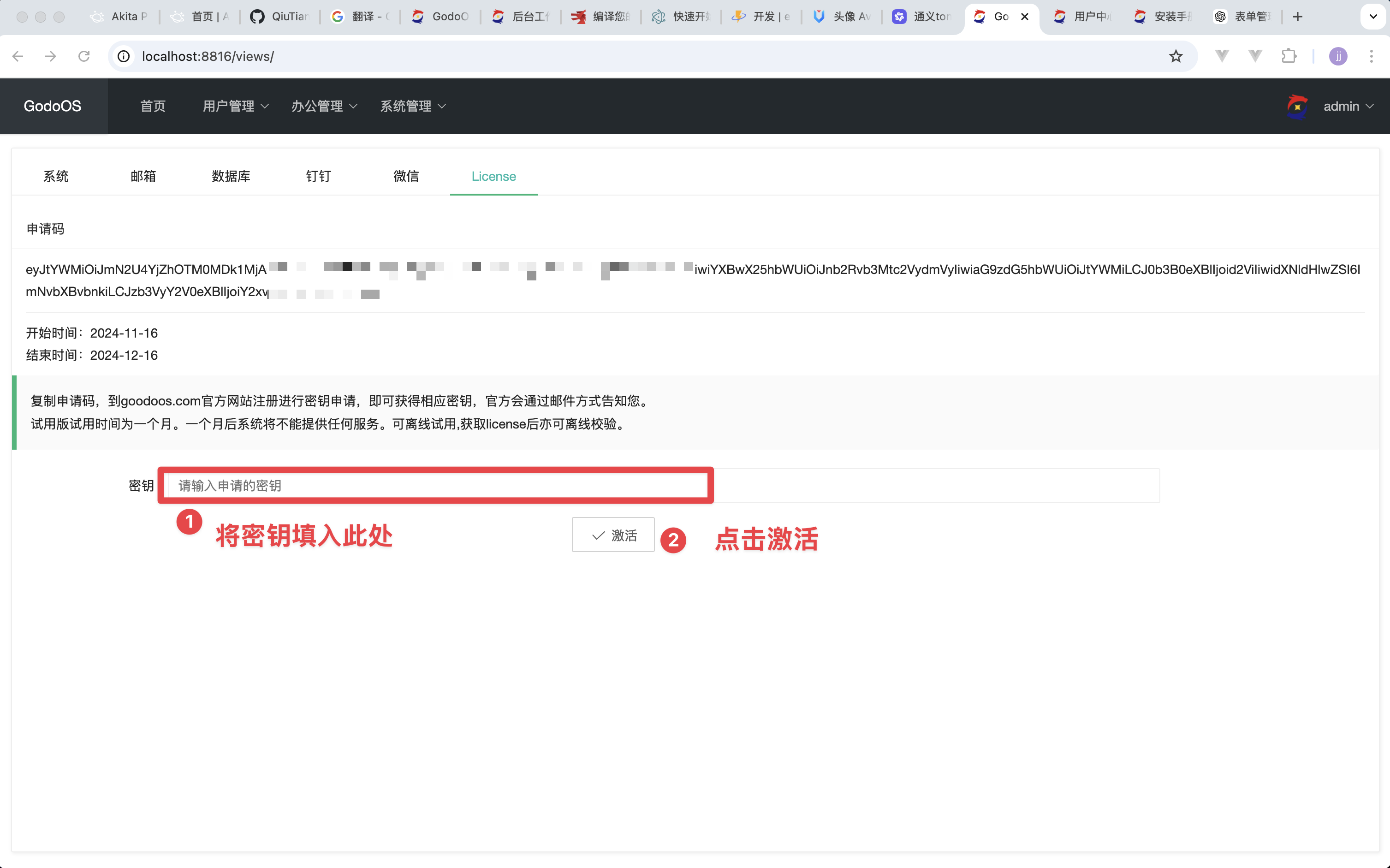
Task: Open the Chrome three-dot menu
Action: pyautogui.click(x=1372, y=56)
